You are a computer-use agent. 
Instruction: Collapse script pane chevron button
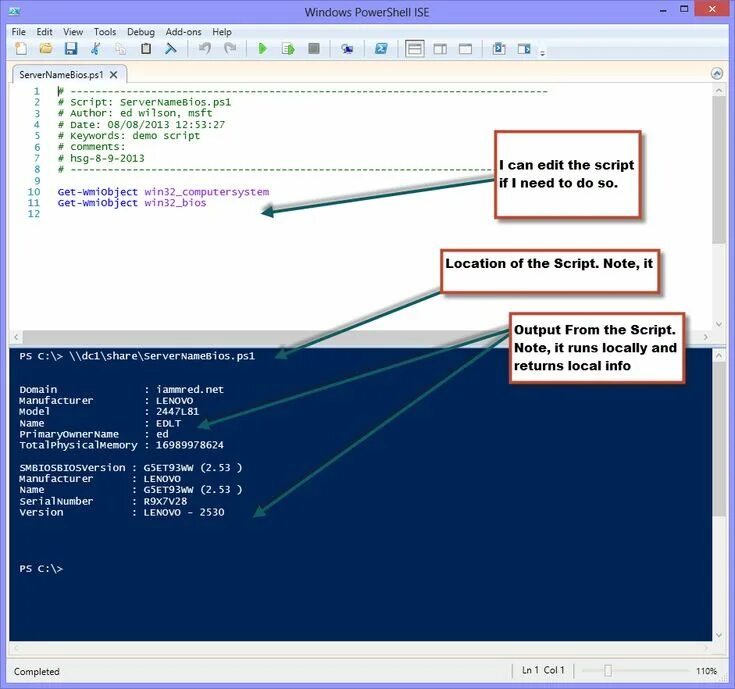[717, 74]
